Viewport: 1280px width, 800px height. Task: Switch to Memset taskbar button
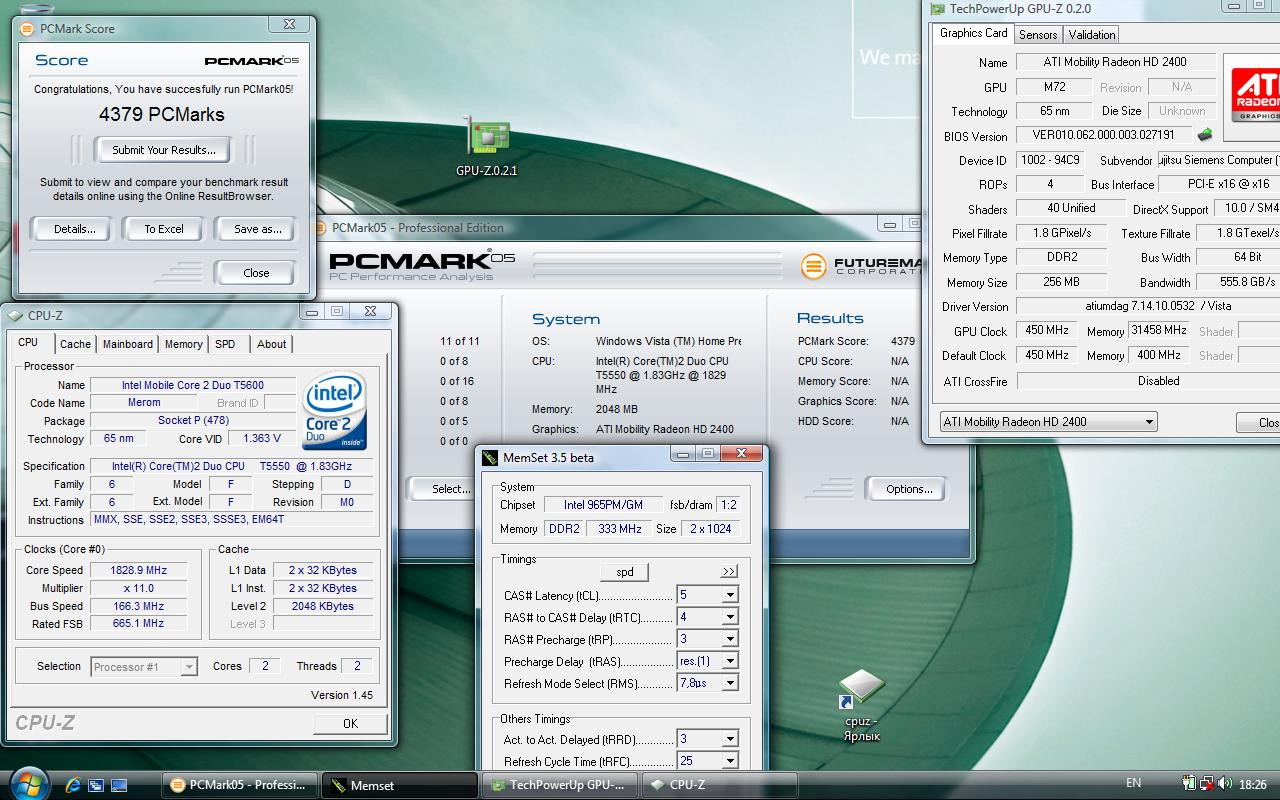tap(401, 785)
